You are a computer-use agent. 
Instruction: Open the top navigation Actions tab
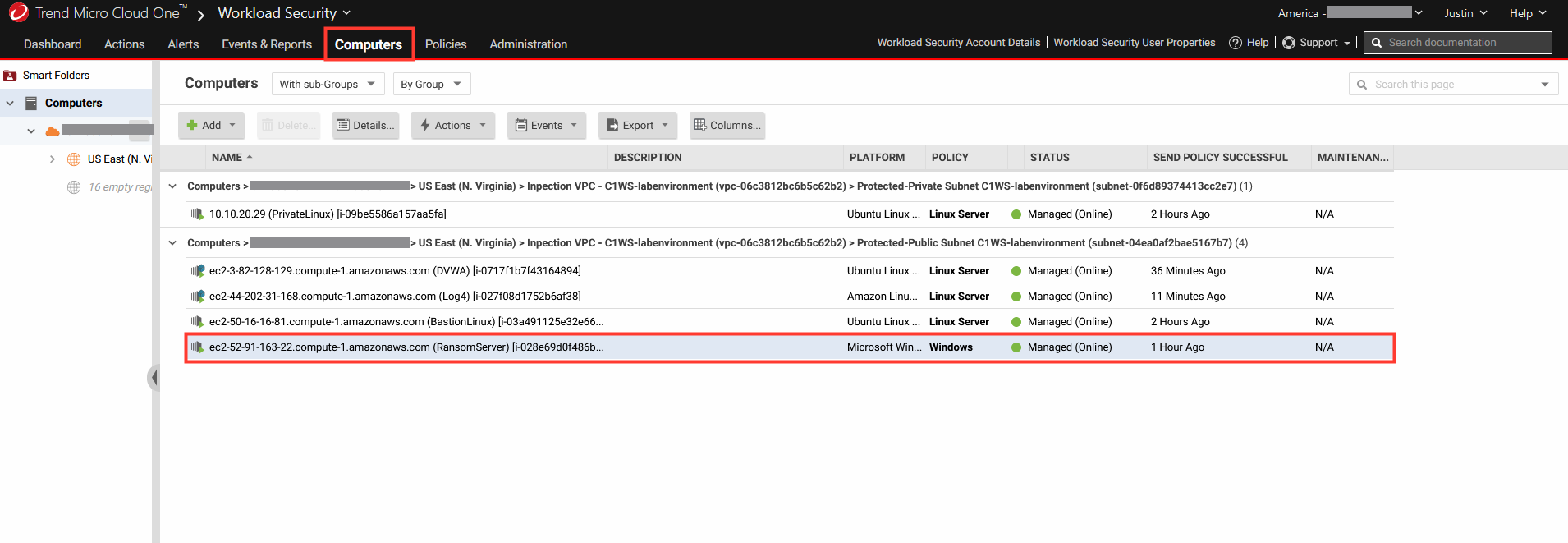pos(124,44)
